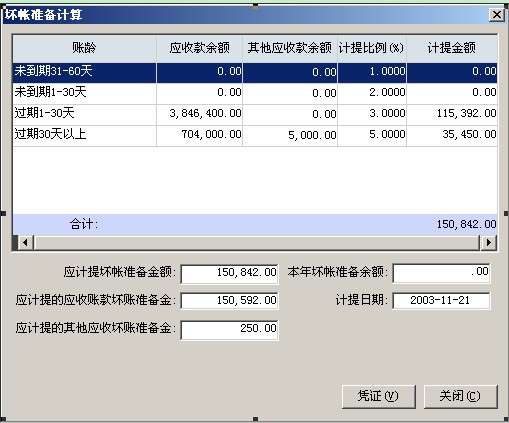Click the 关闭(C) close button

pyautogui.click(x=460, y=396)
